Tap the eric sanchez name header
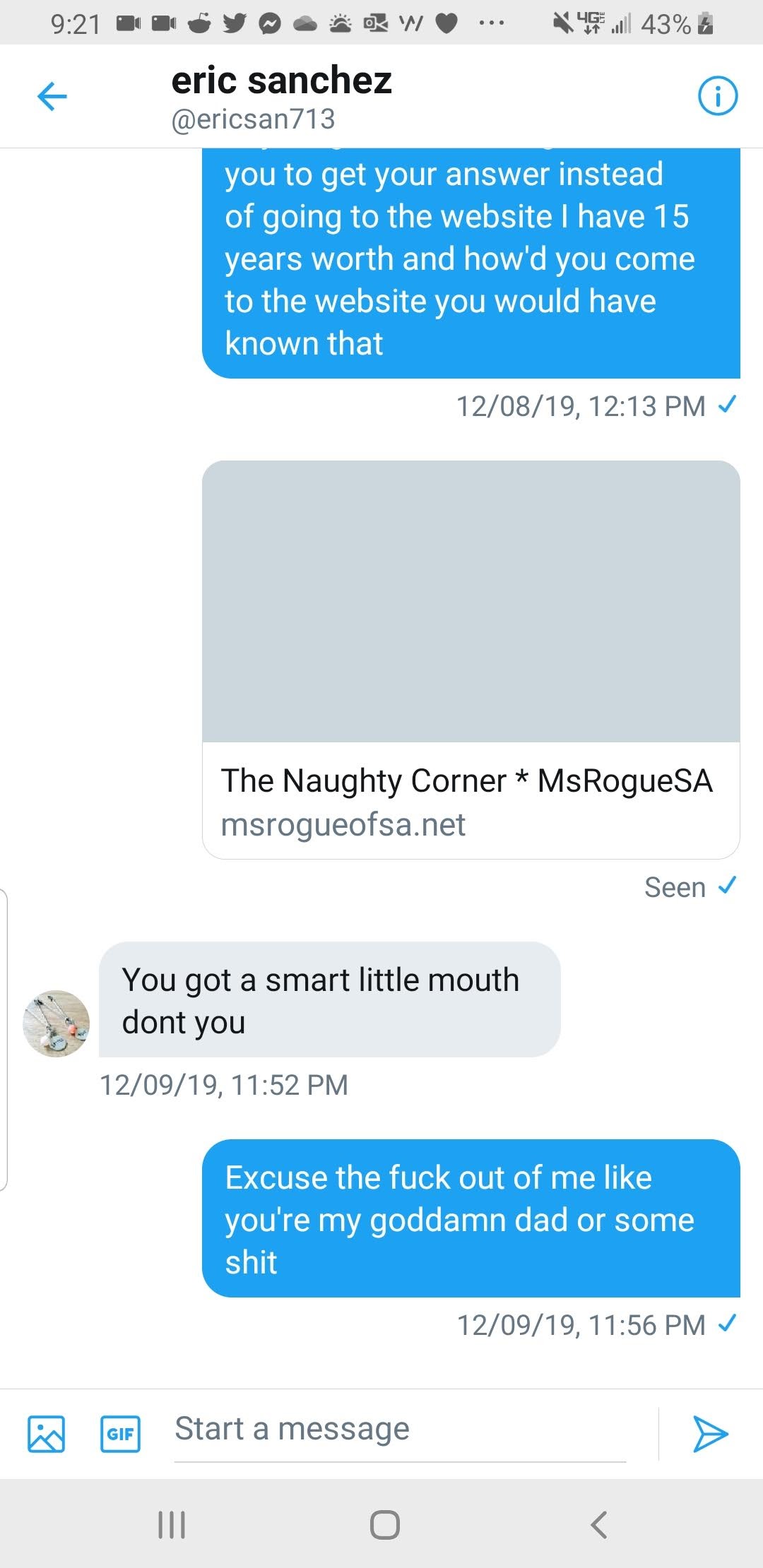Viewport: 763px width, 1568px height. [281, 80]
